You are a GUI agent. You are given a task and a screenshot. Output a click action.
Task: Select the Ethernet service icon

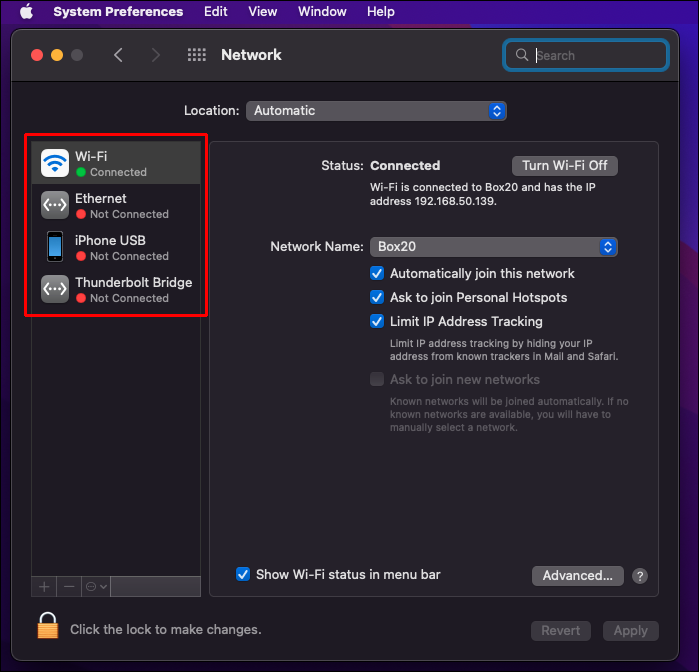[55, 205]
